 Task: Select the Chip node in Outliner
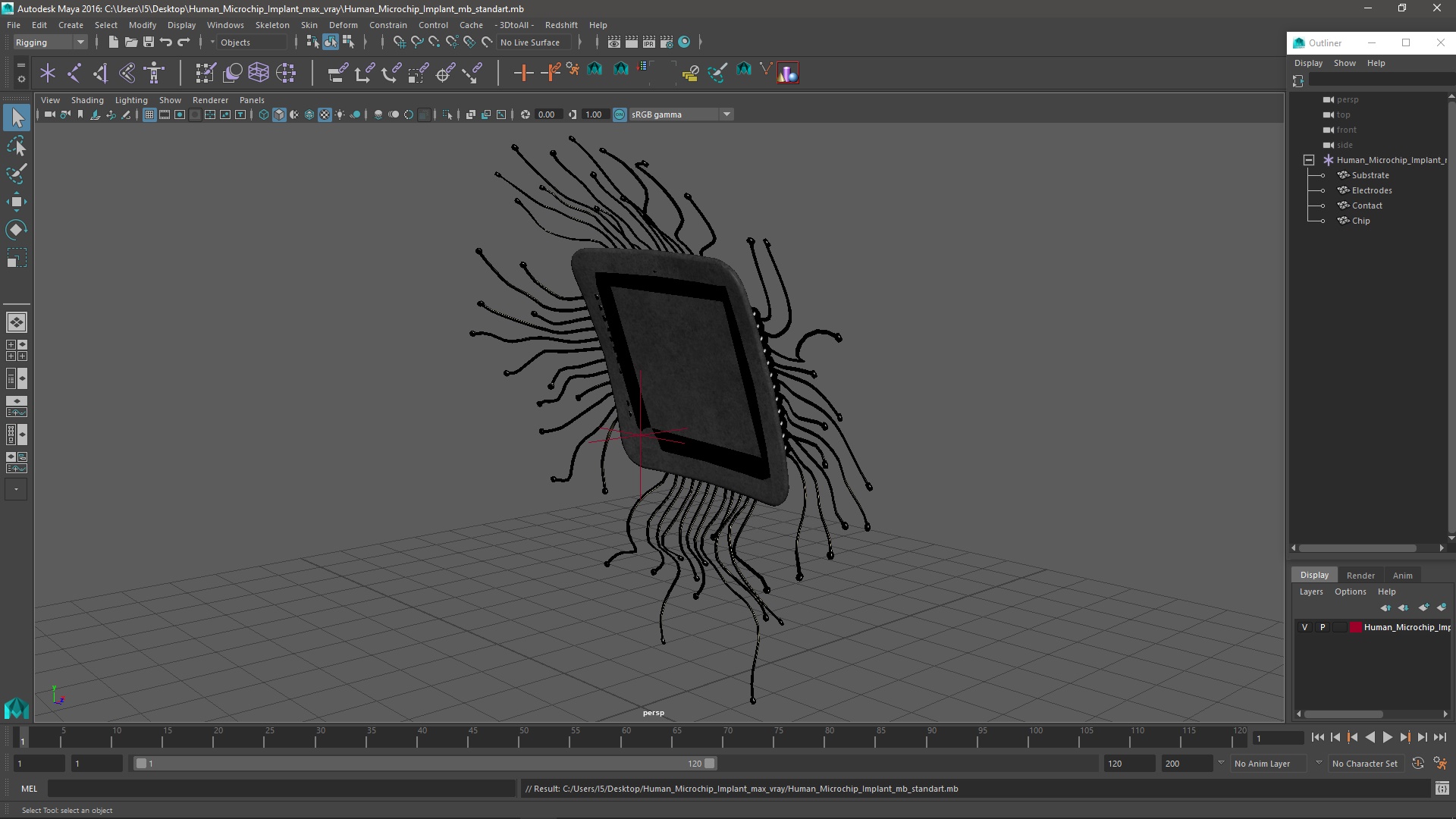(x=1360, y=221)
